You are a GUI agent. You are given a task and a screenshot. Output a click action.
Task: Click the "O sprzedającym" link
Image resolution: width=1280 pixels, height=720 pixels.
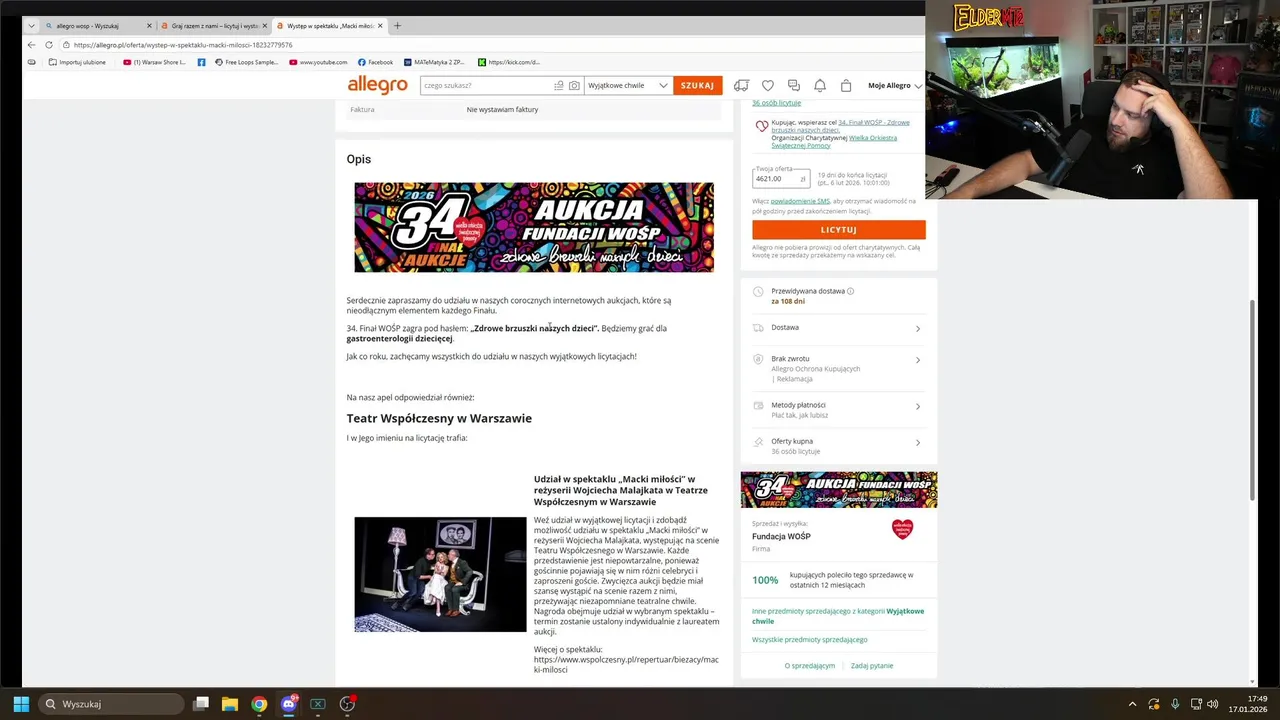tap(809, 665)
